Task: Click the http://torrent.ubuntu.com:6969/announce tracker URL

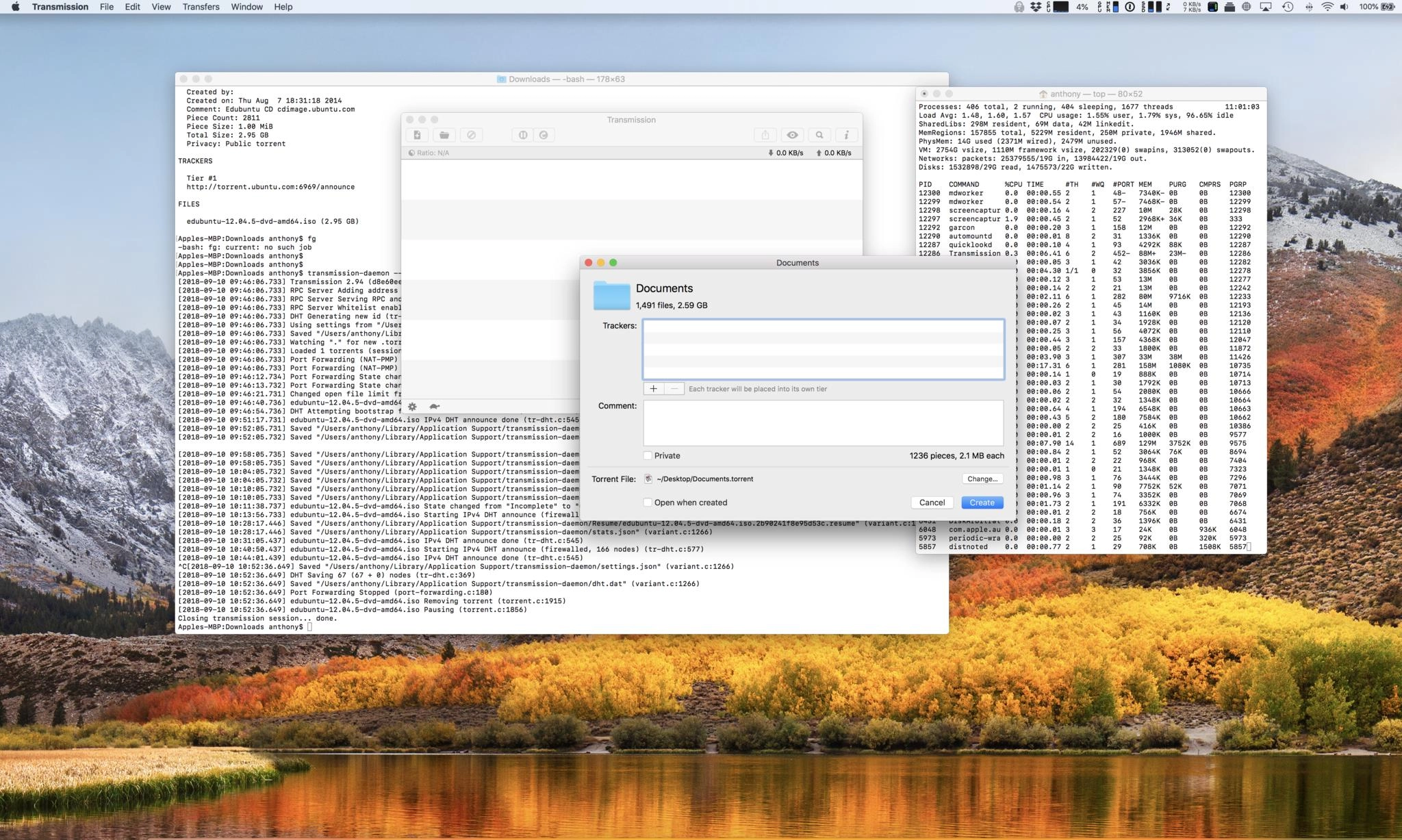Action: [x=270, y=187]
